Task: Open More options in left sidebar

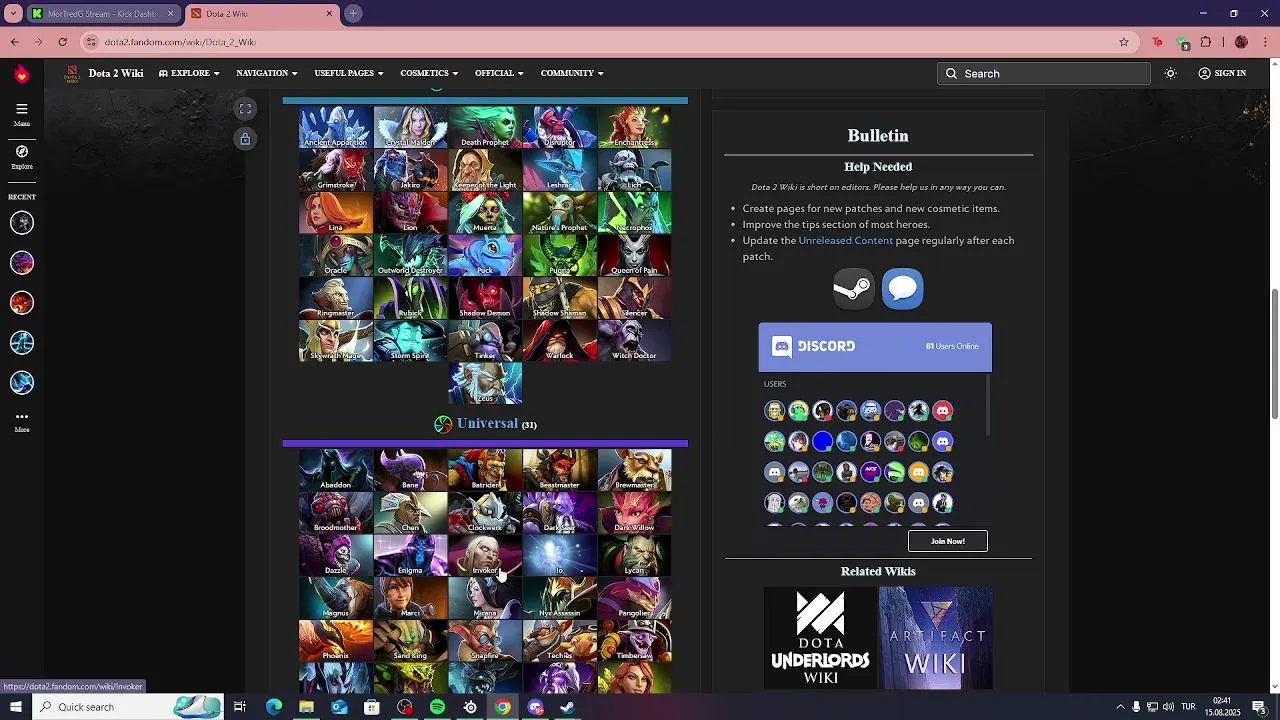Action: [x=21, y=421]
